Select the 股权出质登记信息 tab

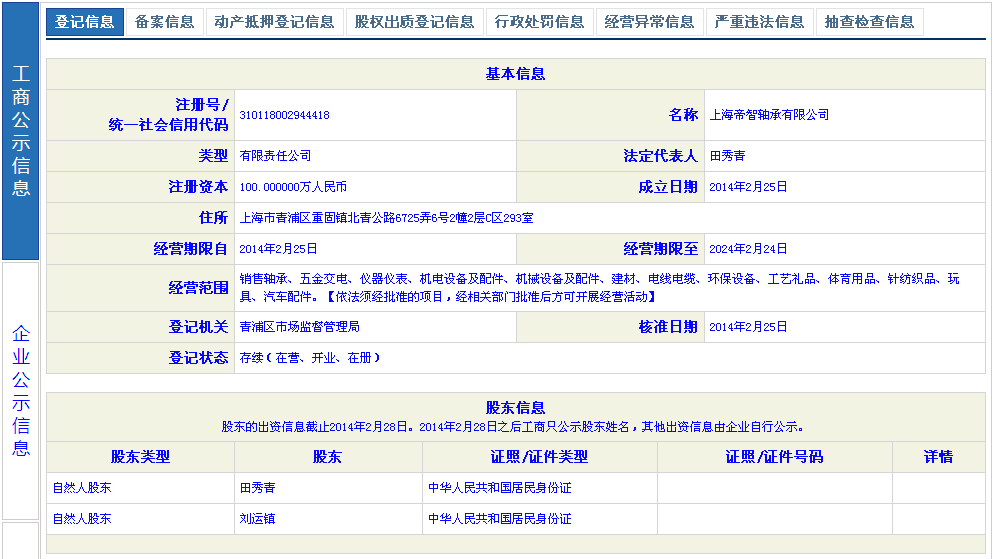click(x=414, y=22)
